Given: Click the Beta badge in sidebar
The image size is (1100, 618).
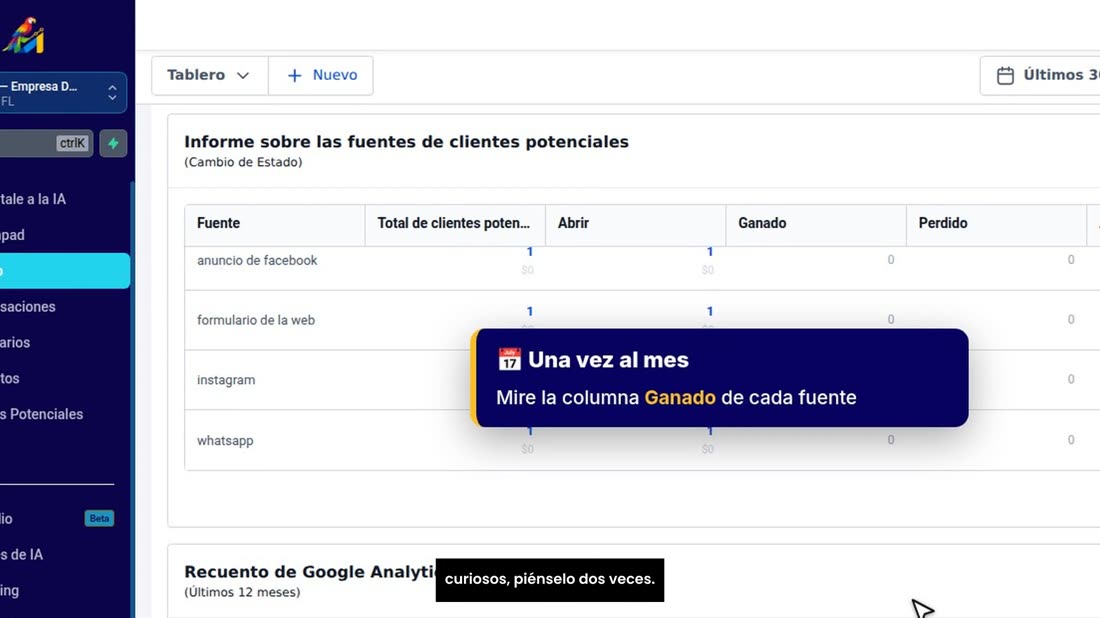Looking at the screenshot, I should (x=99, y=518).
